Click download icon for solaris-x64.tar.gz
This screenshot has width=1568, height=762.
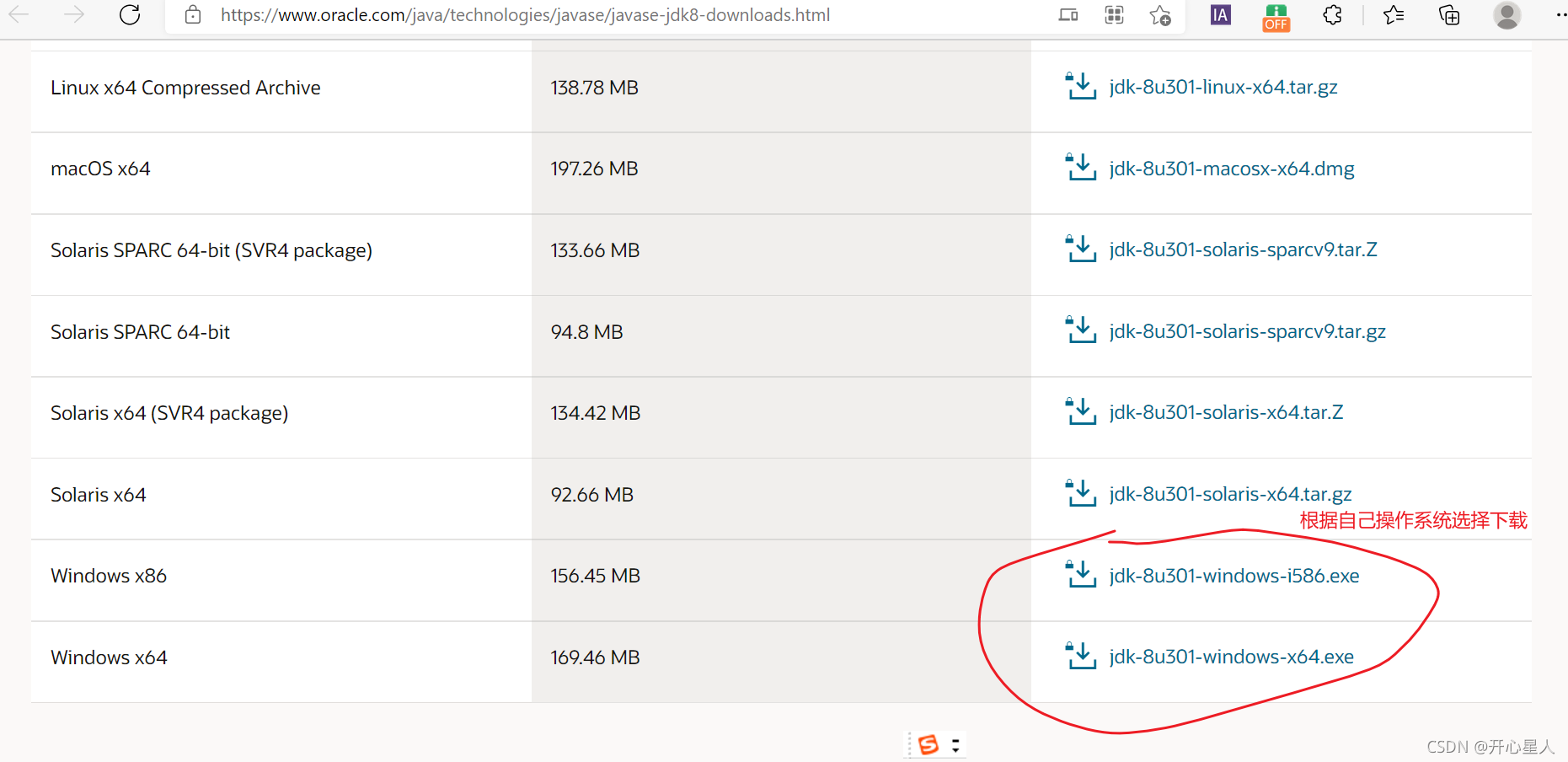(1080, 493)
